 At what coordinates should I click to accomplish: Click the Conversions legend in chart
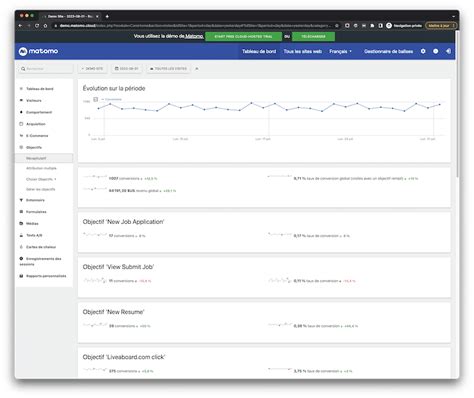point(111,99)
